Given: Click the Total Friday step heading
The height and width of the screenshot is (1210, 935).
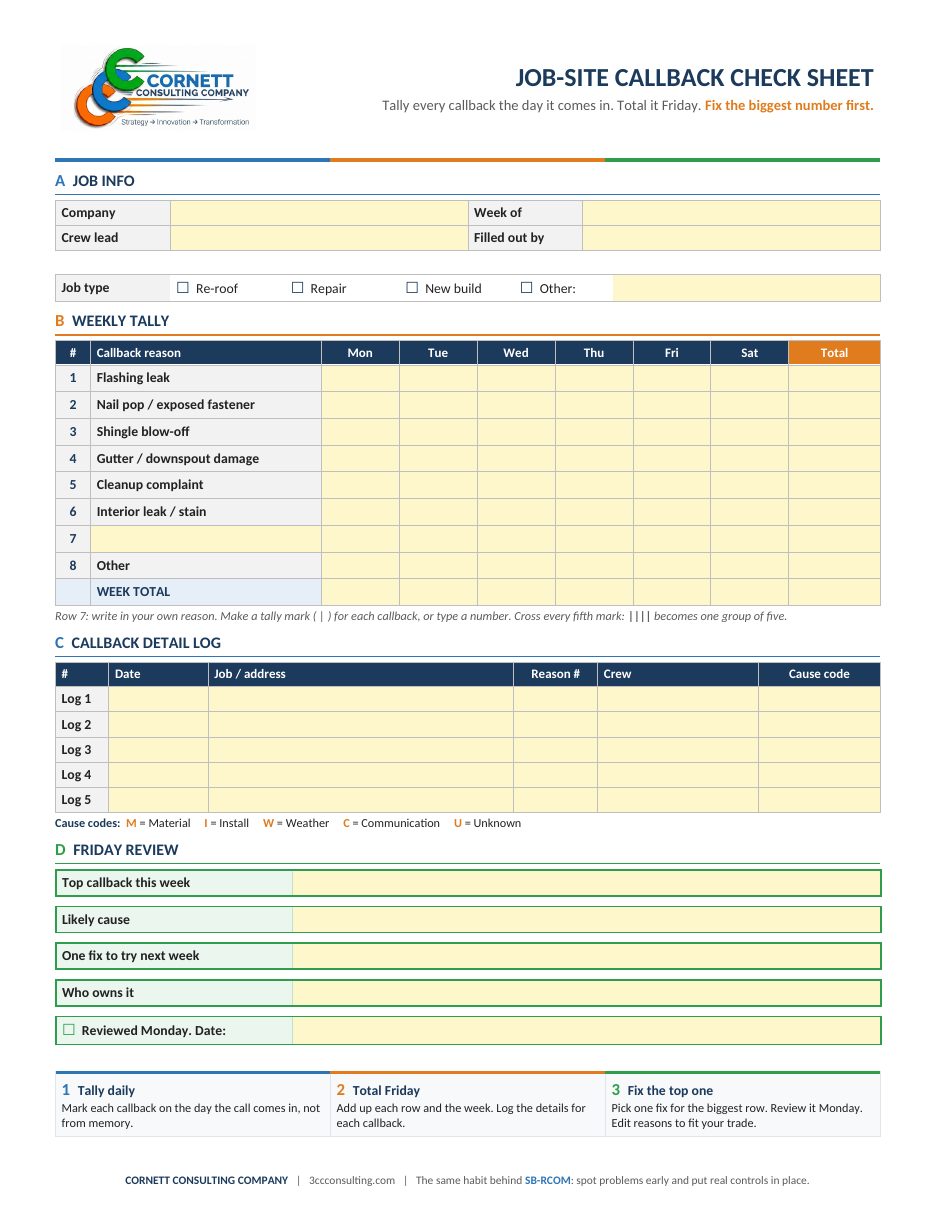Looking at the screenshot, I should click(x=386, y=1091).
